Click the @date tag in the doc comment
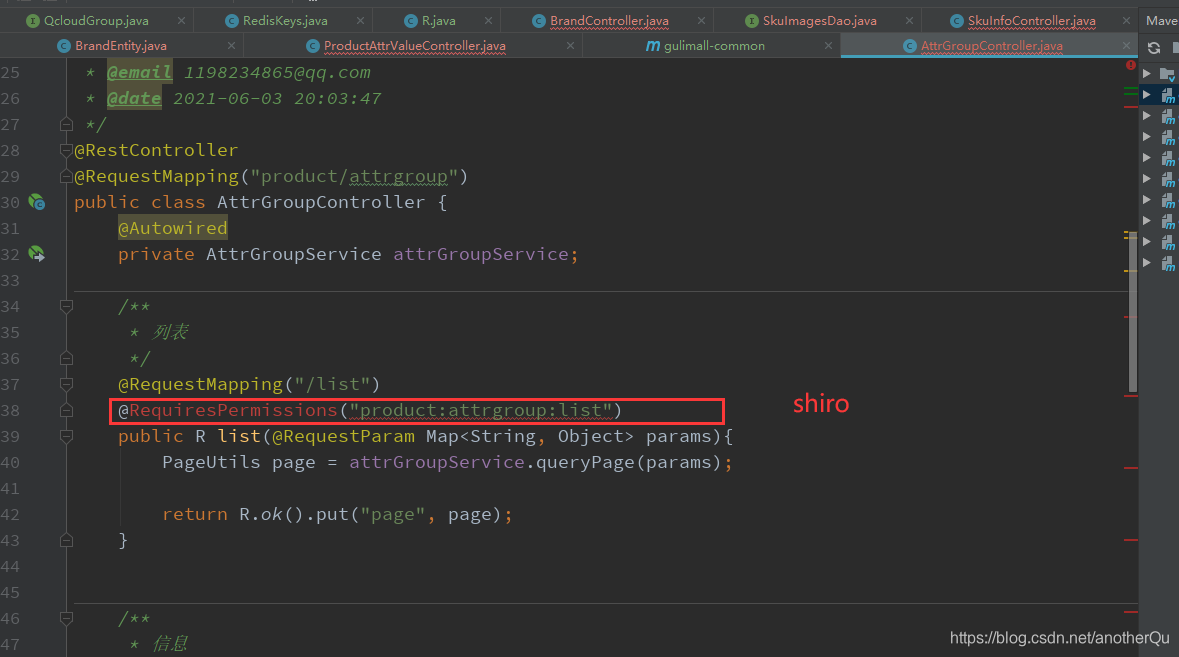The image size is (1179, 657). pyautogui.click(x=134, y=98)
